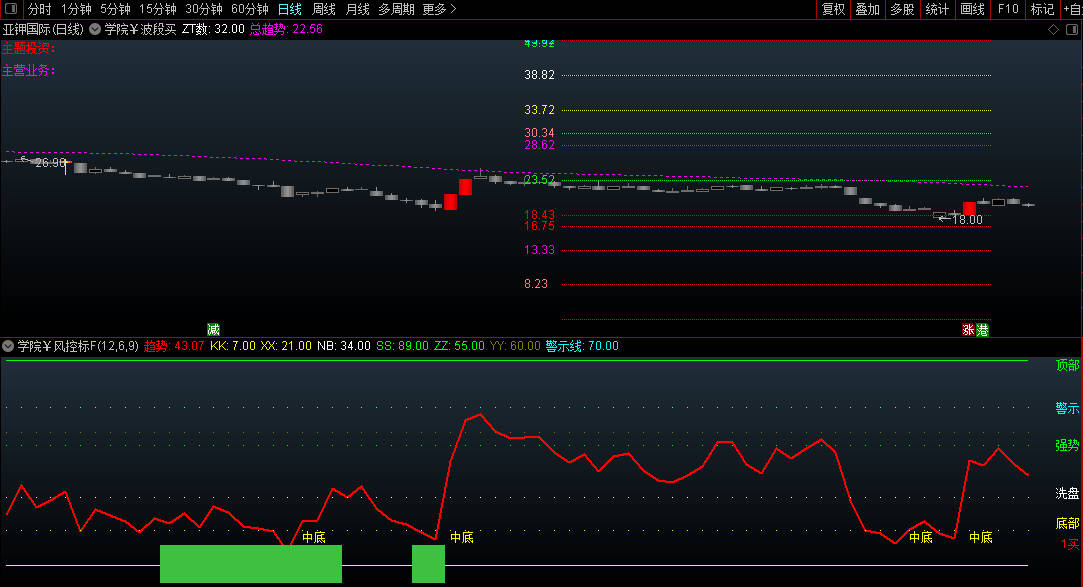Click the large green block in indicator panel
This screenshot has height=587, width=1083.
pos(250,563)
